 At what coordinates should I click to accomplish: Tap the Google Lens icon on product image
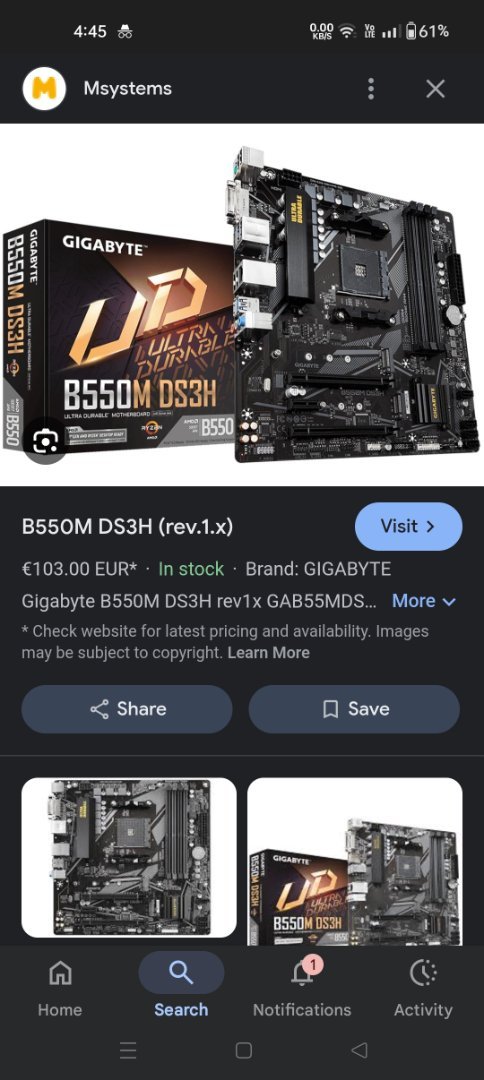[45, 443]
